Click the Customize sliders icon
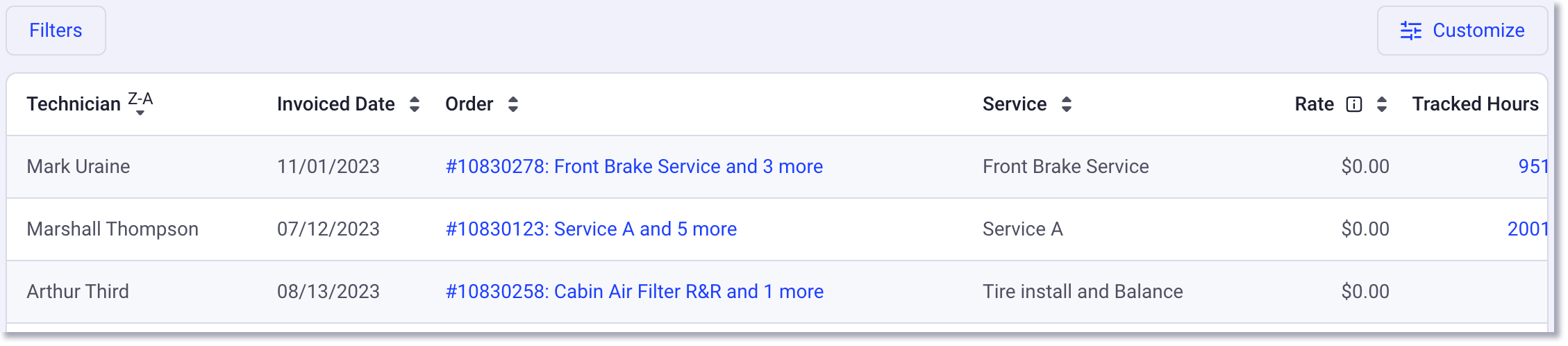Image resolution: width=1568 pixels, height=346 pixels. pyautogui.click(x=1411, y=31)
